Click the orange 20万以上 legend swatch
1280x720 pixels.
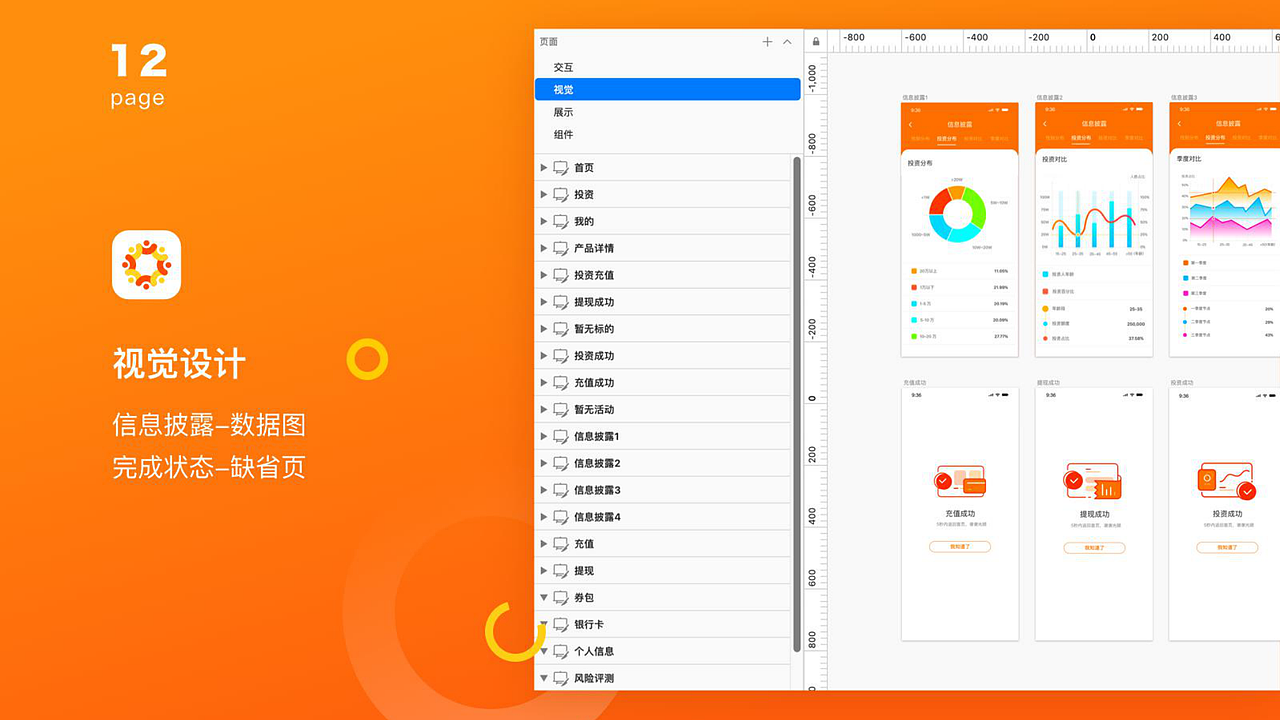click(914, 271)
